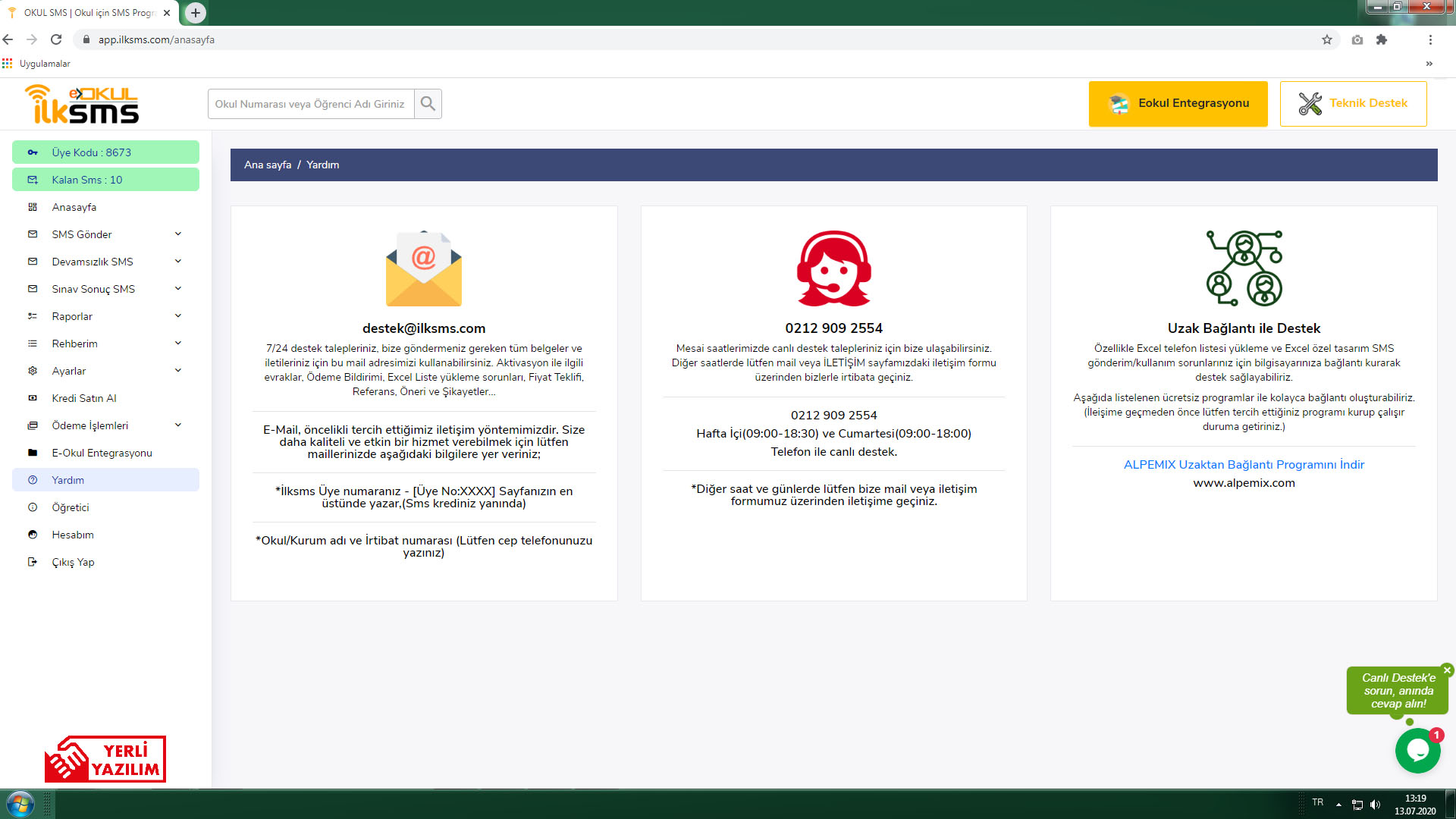Click the destek@ilksms.com email text
The height and width of the screenshot is (819, 1456).
(424, 328)
